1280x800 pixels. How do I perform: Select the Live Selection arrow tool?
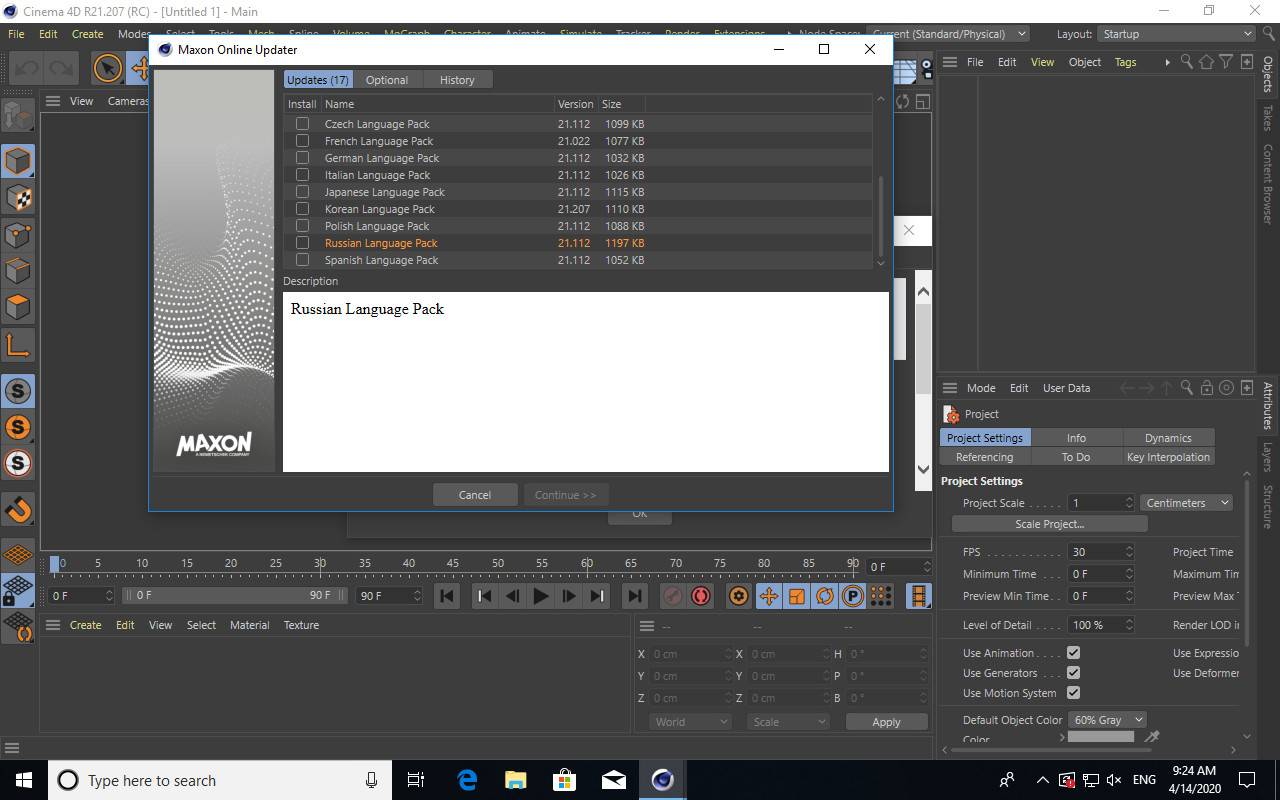107,68
